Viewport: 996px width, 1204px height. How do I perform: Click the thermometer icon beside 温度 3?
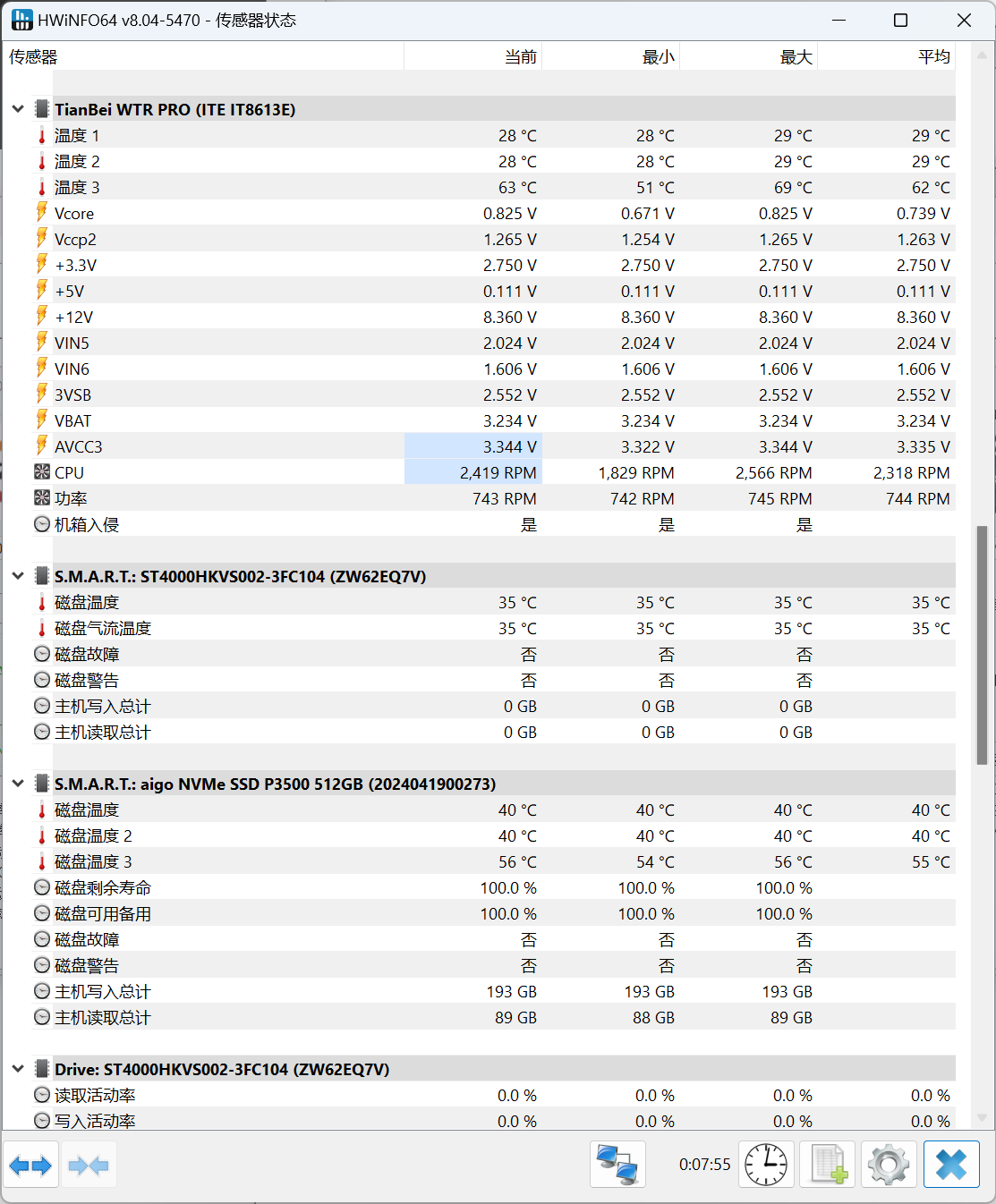(x=42, y=188)
